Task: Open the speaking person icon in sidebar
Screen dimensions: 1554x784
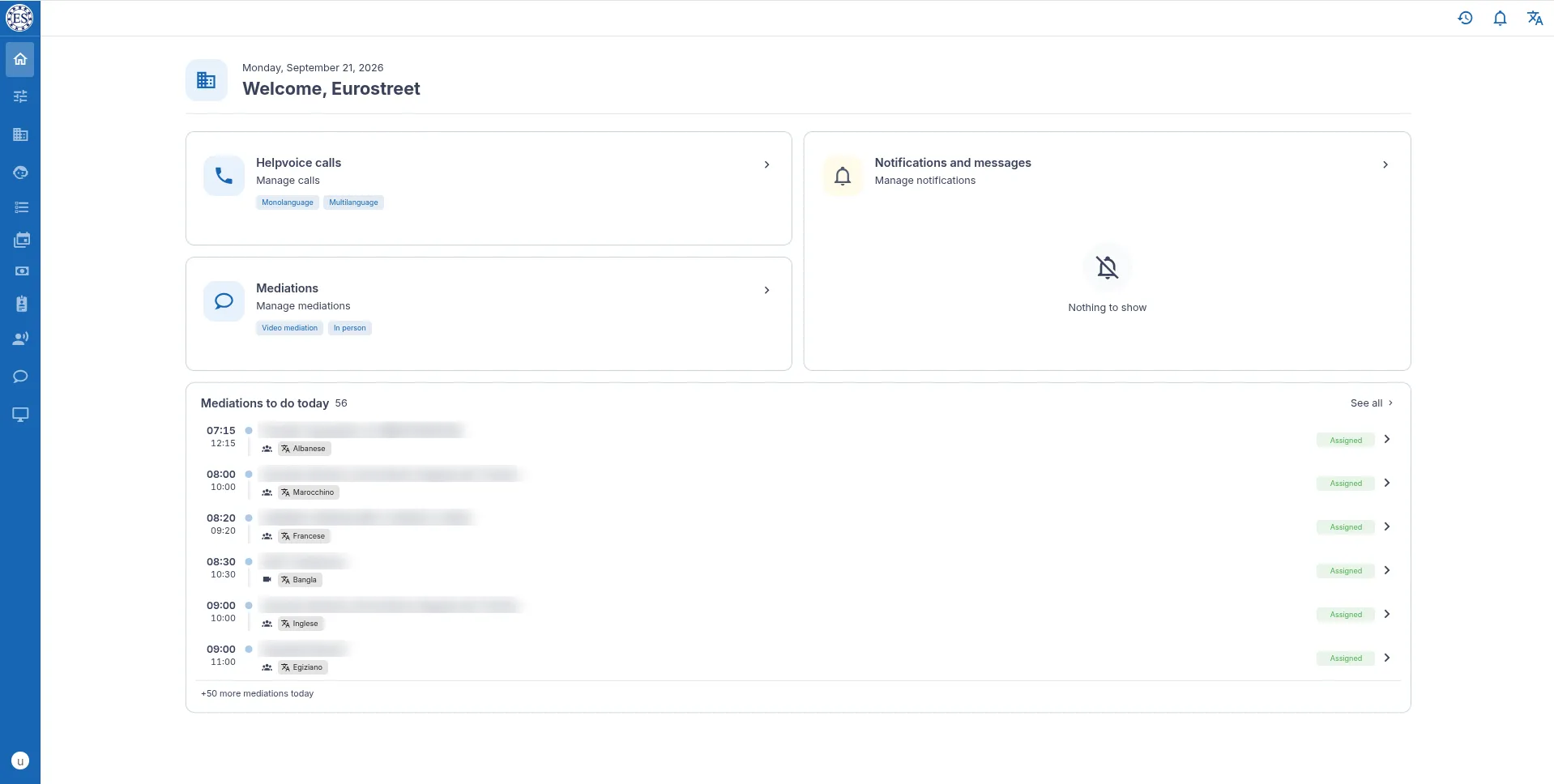Action: click(x=20, y=339)
